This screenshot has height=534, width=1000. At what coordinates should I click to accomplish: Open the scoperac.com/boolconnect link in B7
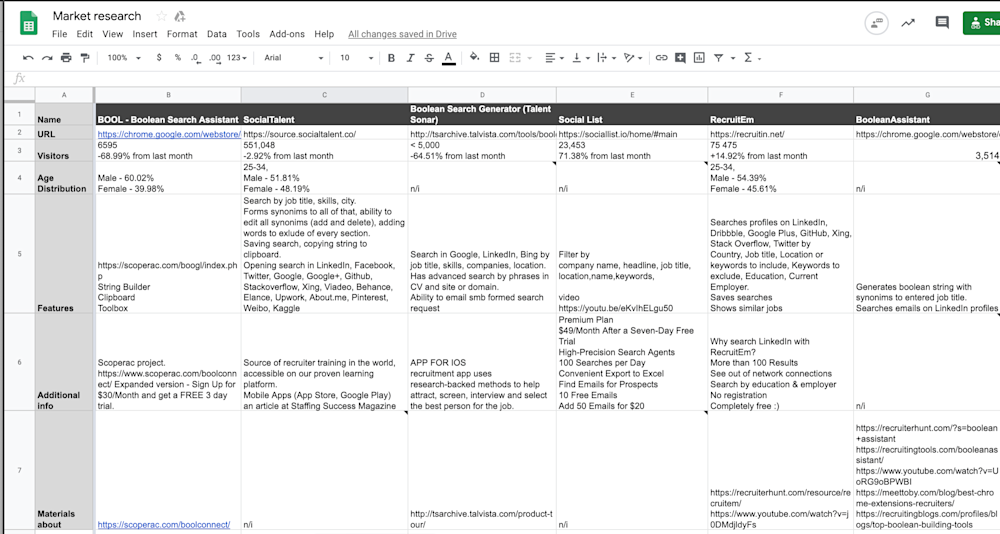pos(164,524)
